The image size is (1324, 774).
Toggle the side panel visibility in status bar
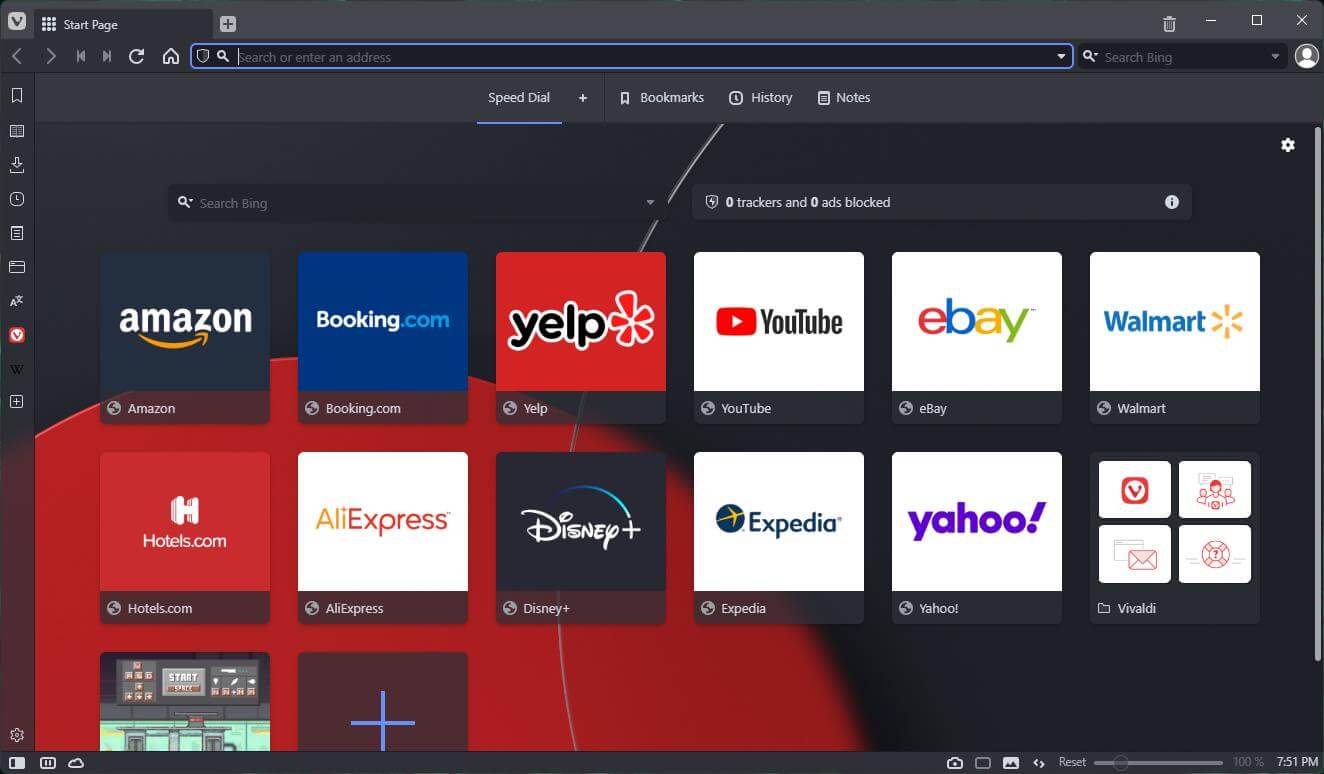tap(17, 763)
